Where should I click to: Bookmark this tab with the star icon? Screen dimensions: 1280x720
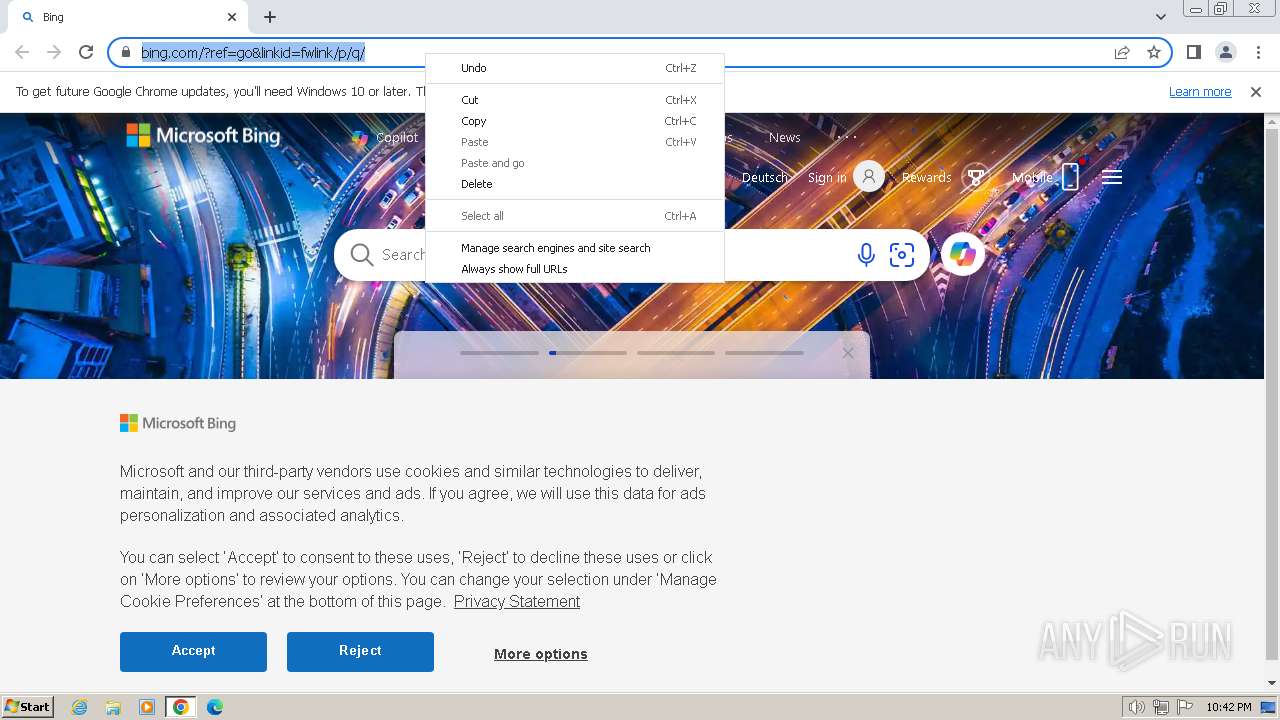1154,52
